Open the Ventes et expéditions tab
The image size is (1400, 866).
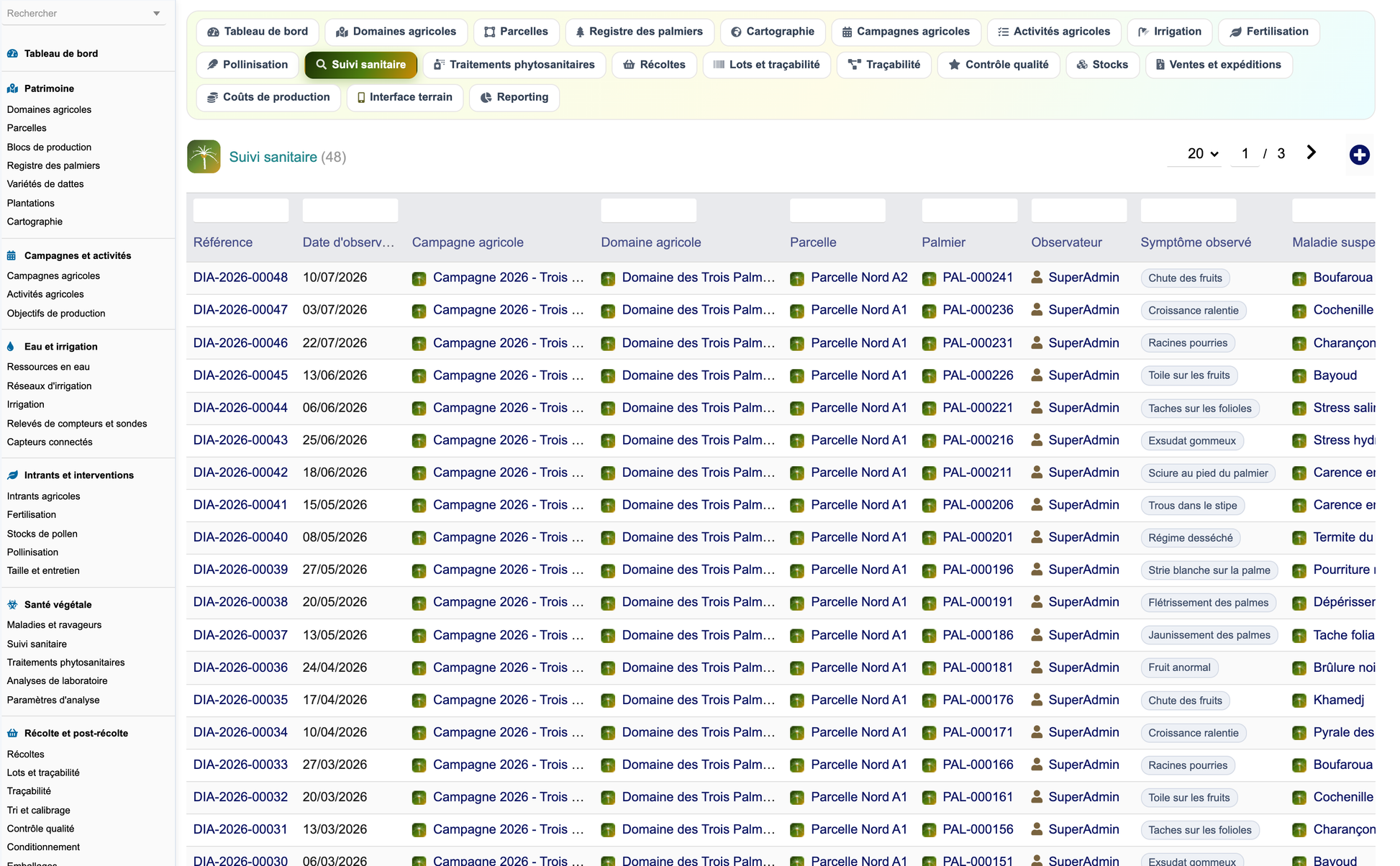[1218, 65]
